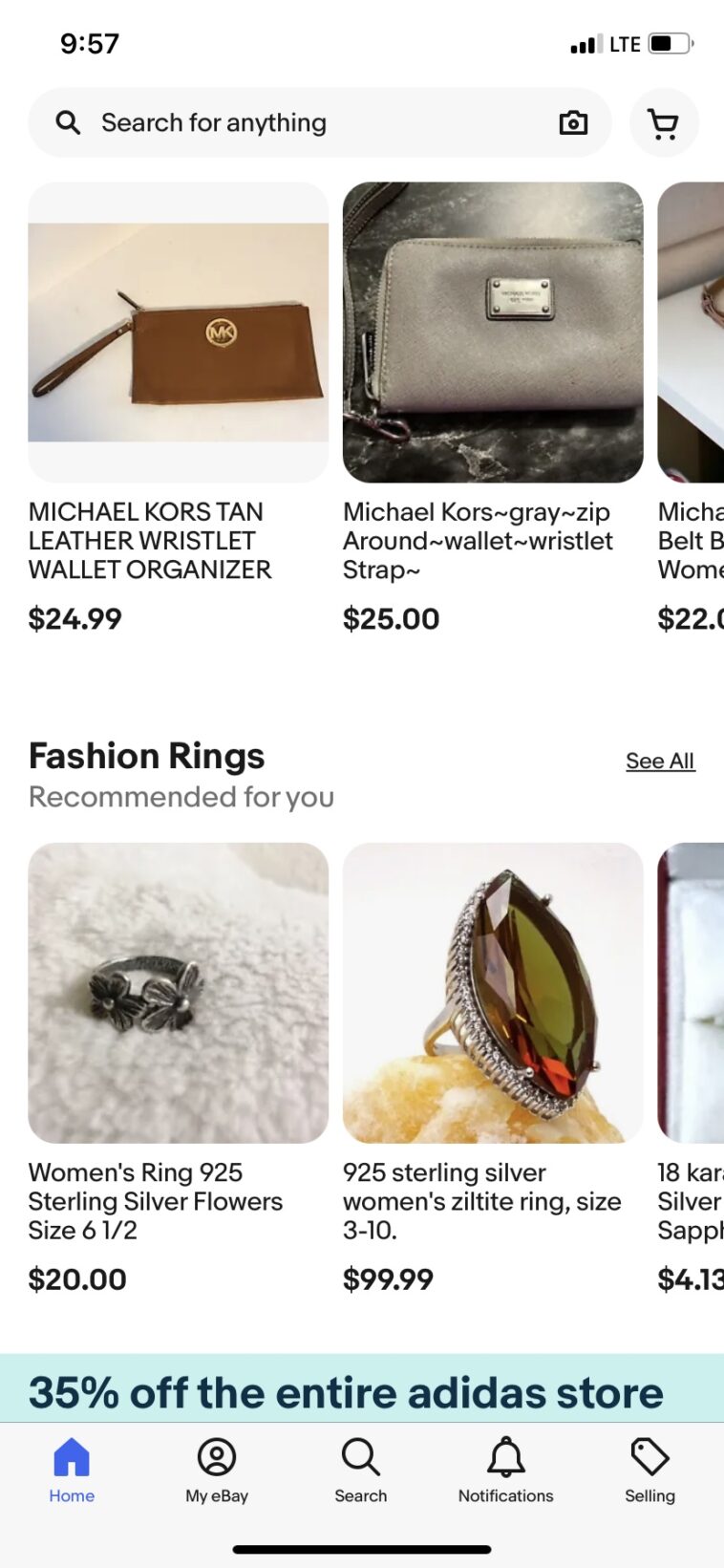This screenshot has width=724, height=1568.
Task: See all Fashion Rings
Action: point(660,762)
